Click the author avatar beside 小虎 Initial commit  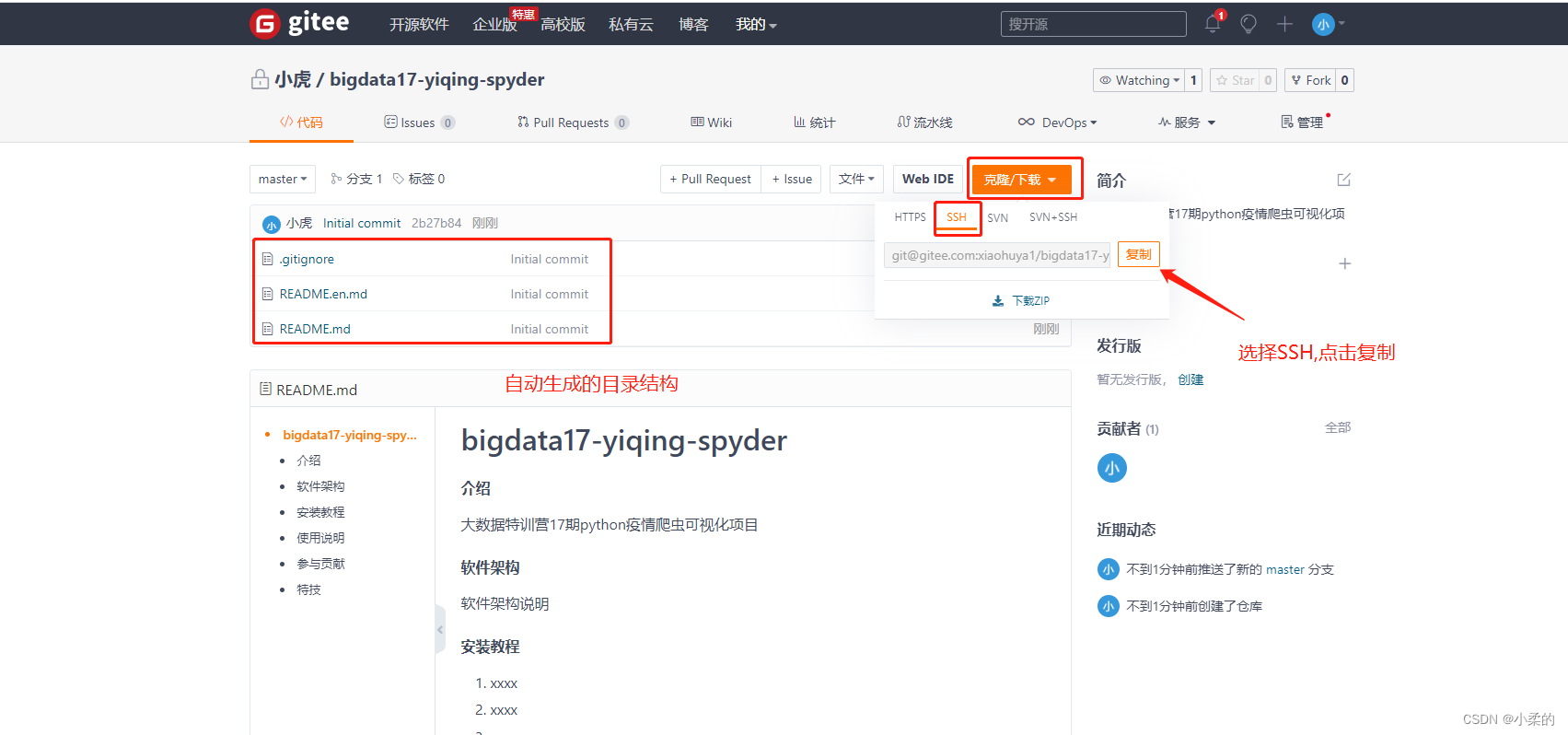[x=272, y=224]
